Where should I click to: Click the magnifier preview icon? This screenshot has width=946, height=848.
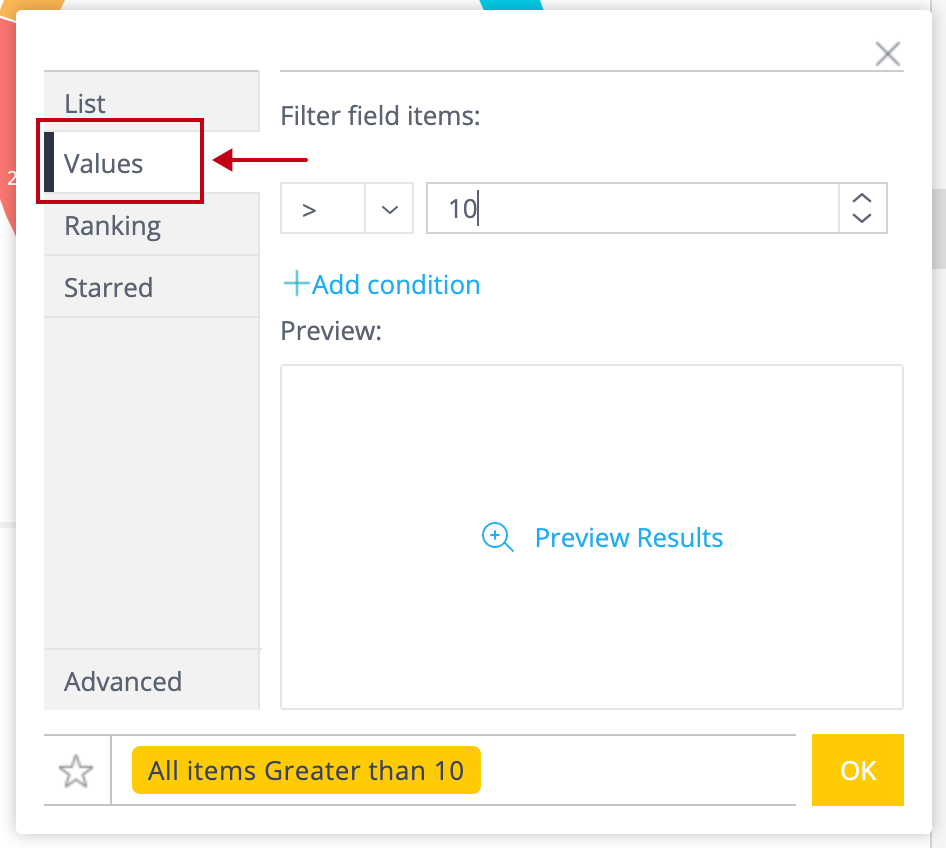coord(497,538)
